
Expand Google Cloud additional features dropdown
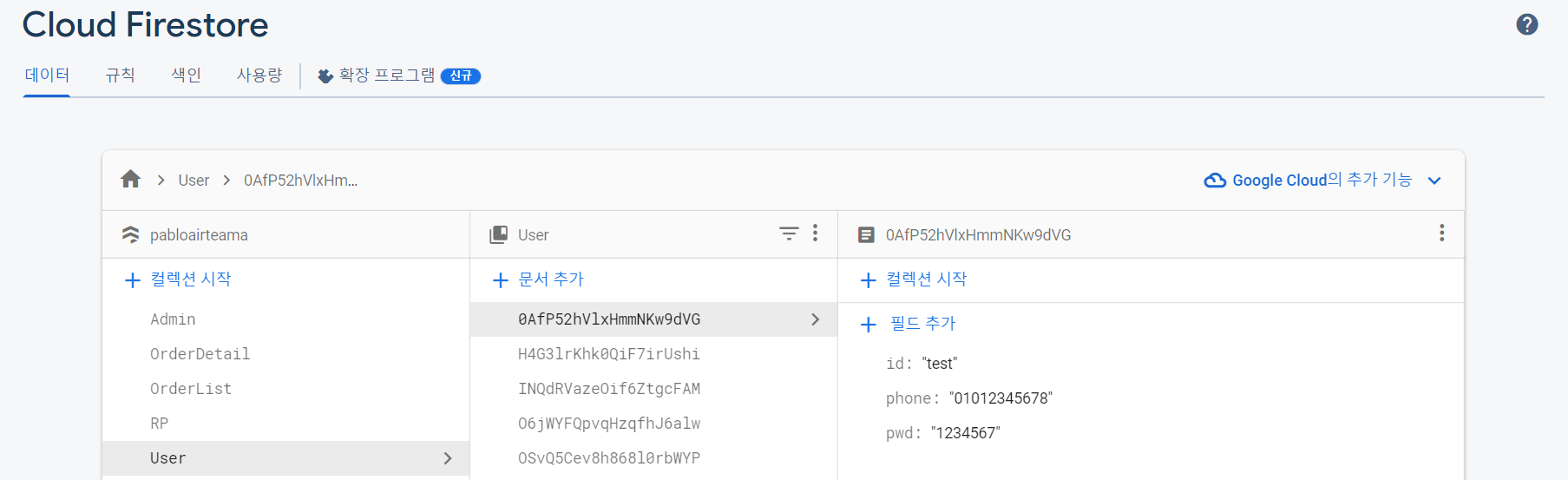pos(1434,181)
